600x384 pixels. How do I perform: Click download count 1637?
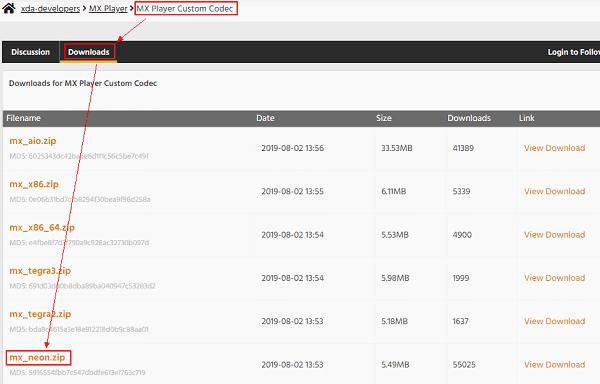coord(461,321)
